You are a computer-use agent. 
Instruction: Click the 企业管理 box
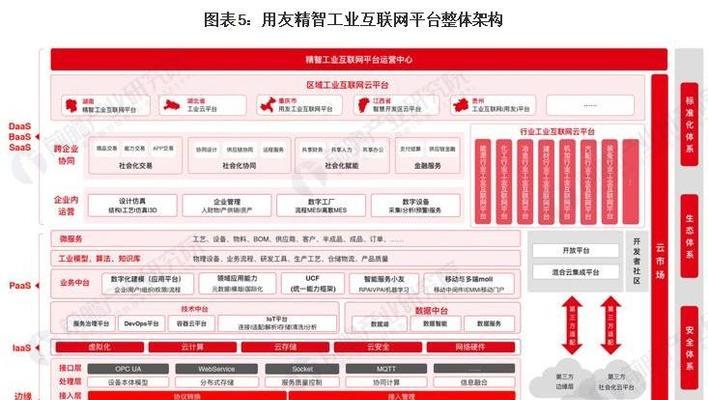[227, 205]
